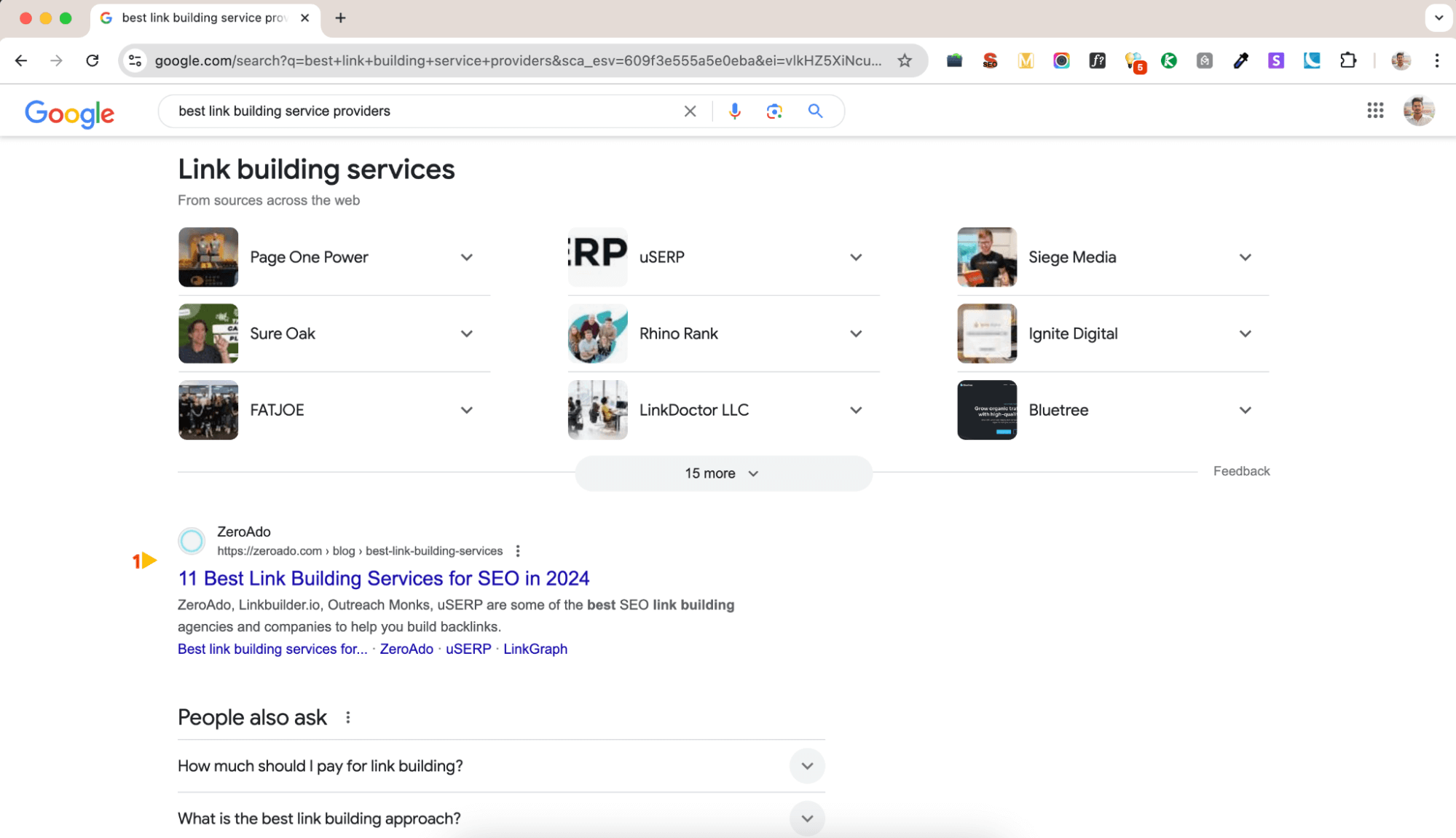Search by image using Google Lens
Image resolution: width=1456 pixels, height=838 pixels.
tap(774, 111)
